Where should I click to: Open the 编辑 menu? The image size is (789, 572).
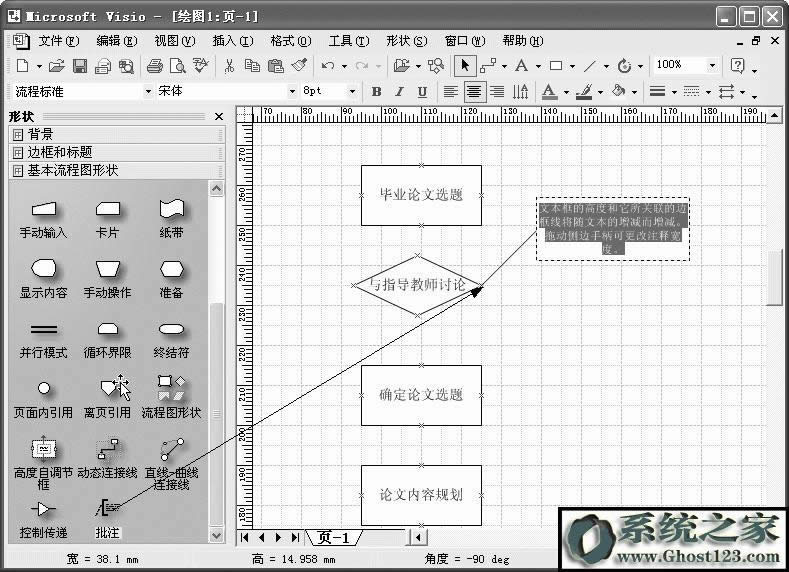tap(116, 41)
